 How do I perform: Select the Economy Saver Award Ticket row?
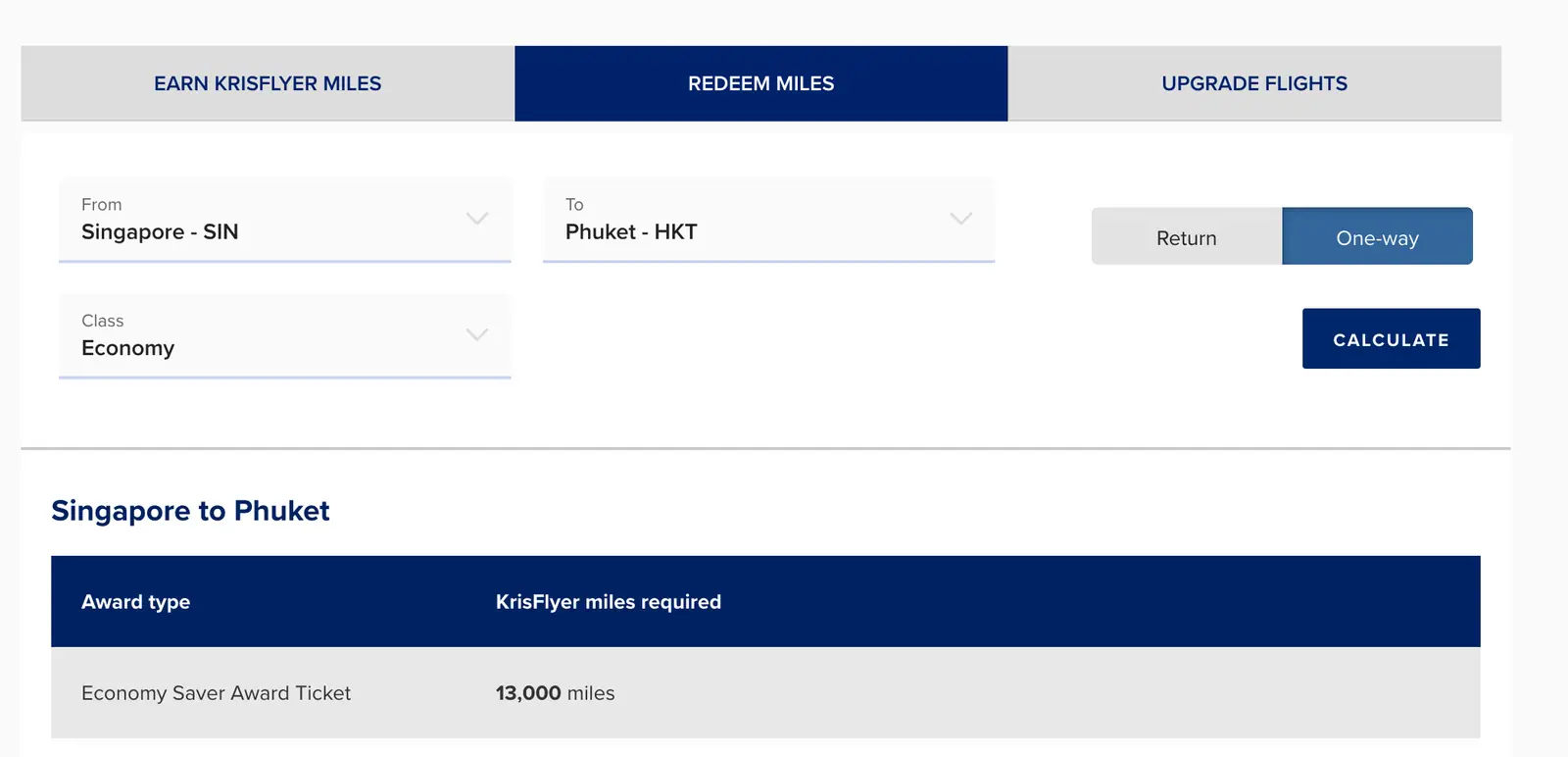coord(765,692)
